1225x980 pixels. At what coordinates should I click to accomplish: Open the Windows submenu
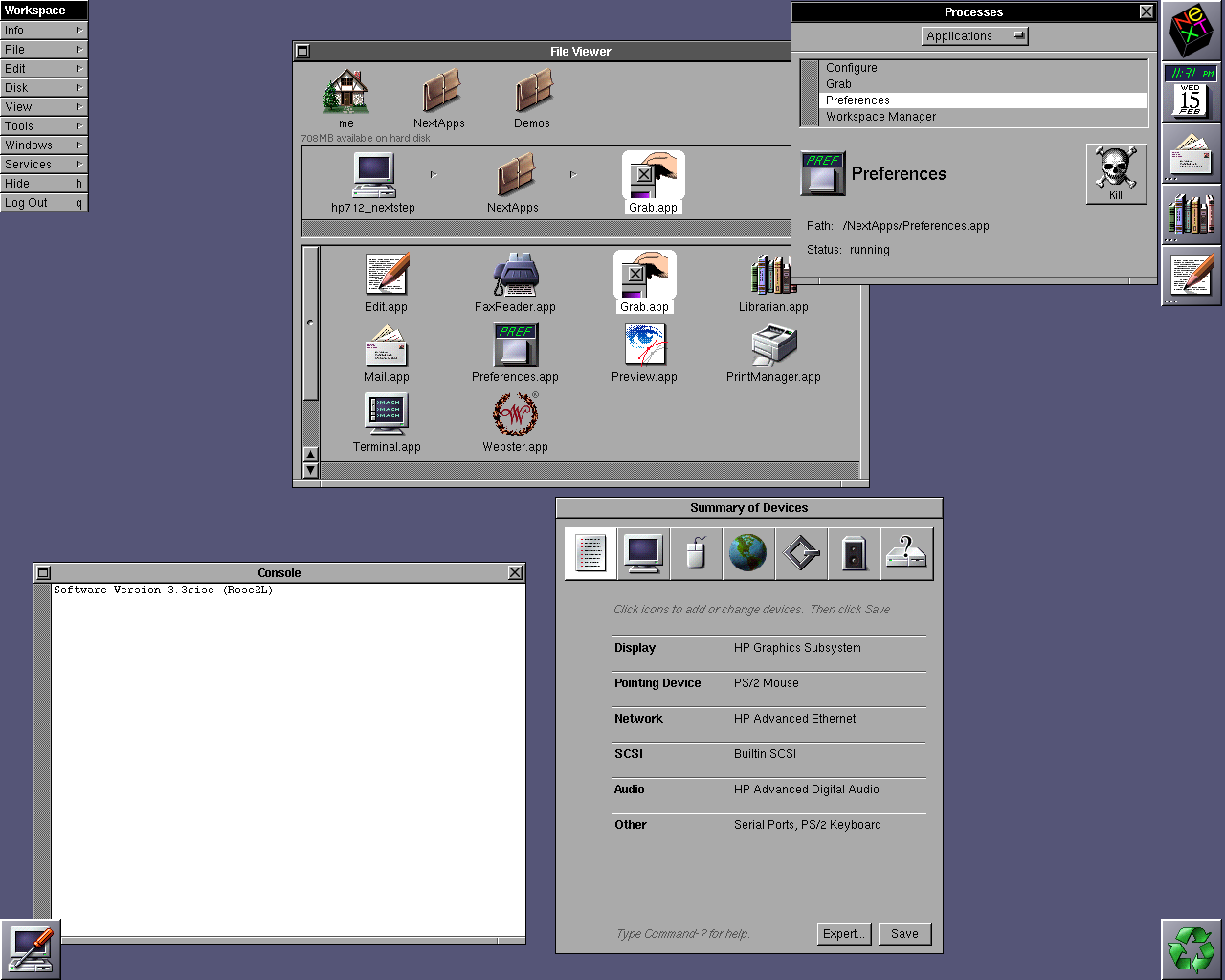coord(44,145)
